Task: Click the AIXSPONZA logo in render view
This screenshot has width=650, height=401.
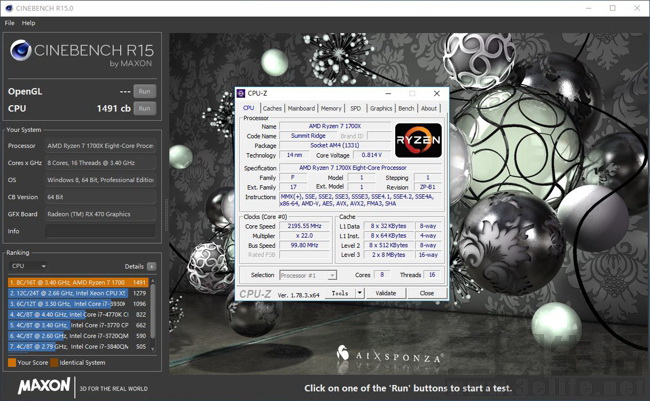Action: click(x=390, y=355)
